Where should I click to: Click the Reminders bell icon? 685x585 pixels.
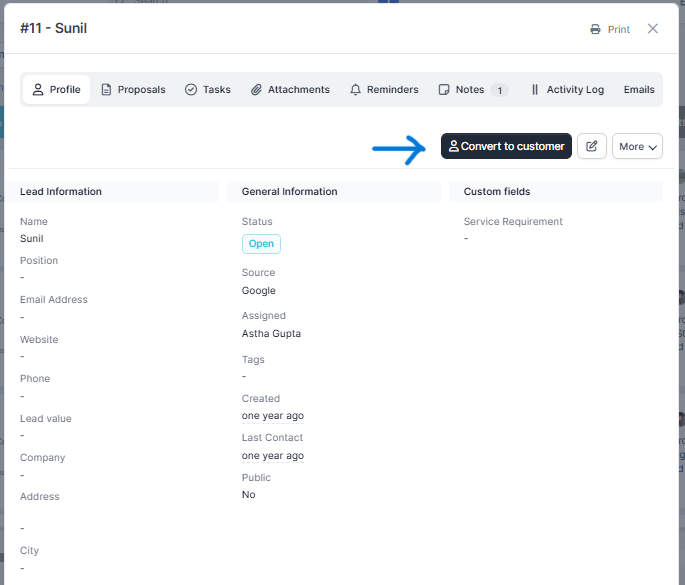[x=355, y=90]
